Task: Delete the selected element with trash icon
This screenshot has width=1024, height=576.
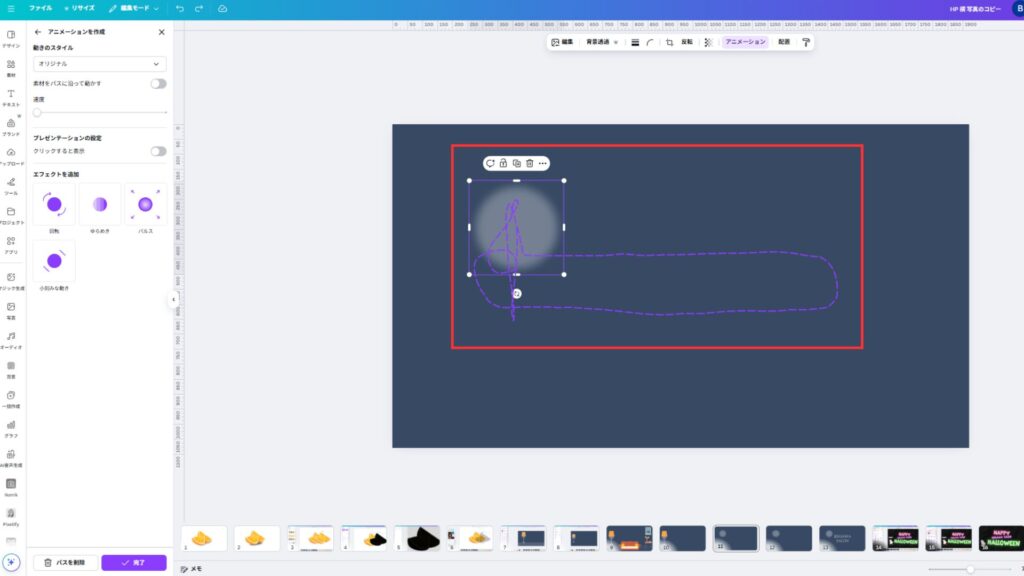Action: [530, 163]
